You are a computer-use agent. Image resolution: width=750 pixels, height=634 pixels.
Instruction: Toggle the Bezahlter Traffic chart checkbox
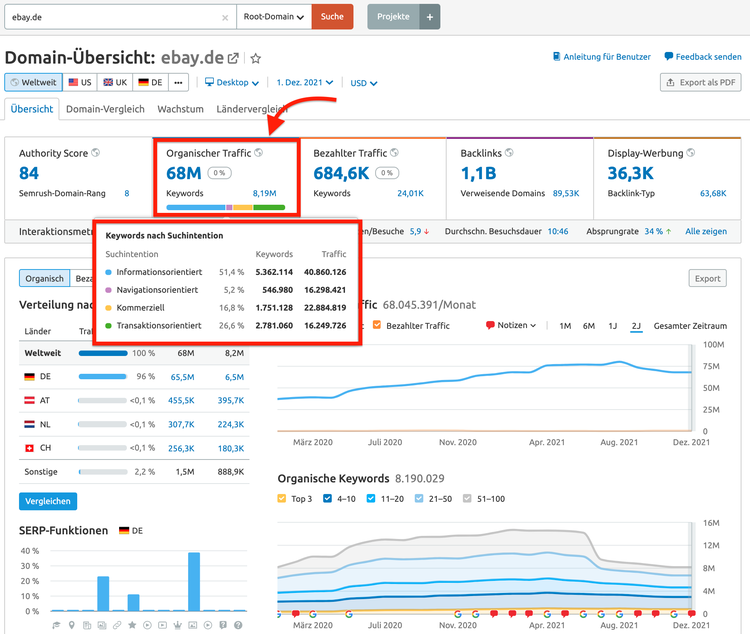point(377,325)
